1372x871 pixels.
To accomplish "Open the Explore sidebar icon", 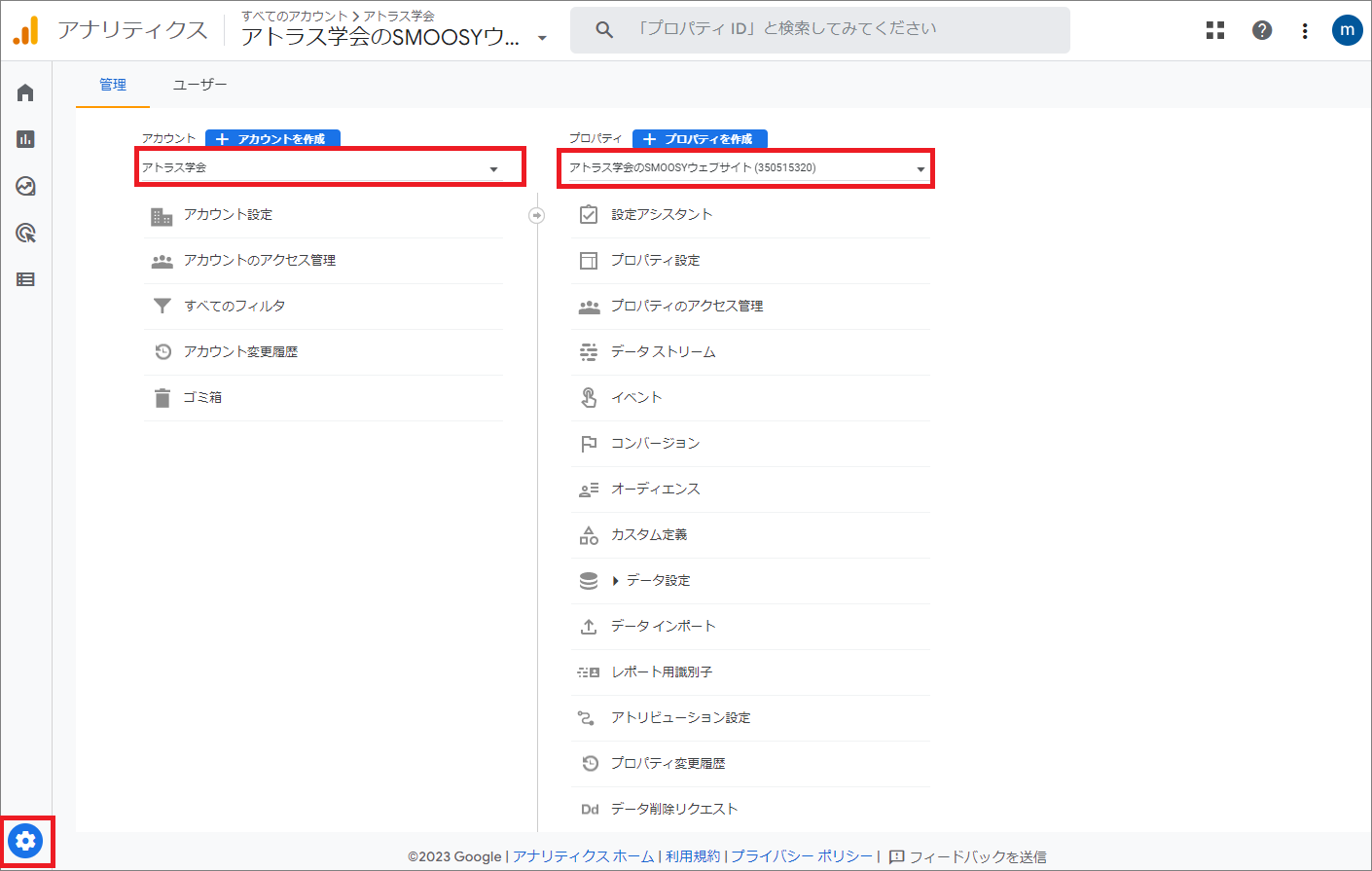I will [25, 186].
